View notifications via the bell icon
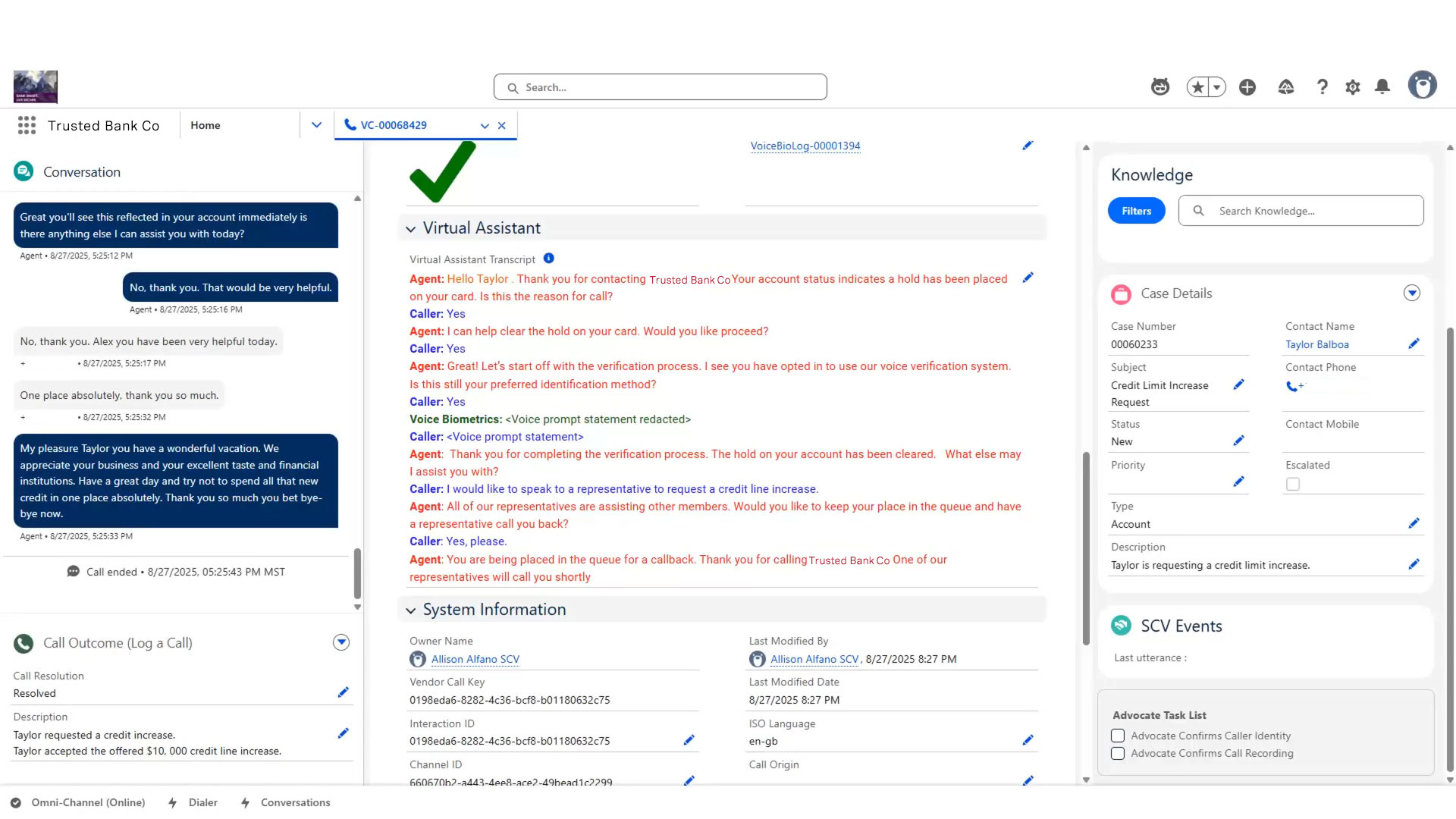This screenshot has height=819, width=1456. [x=1382, y=86]
